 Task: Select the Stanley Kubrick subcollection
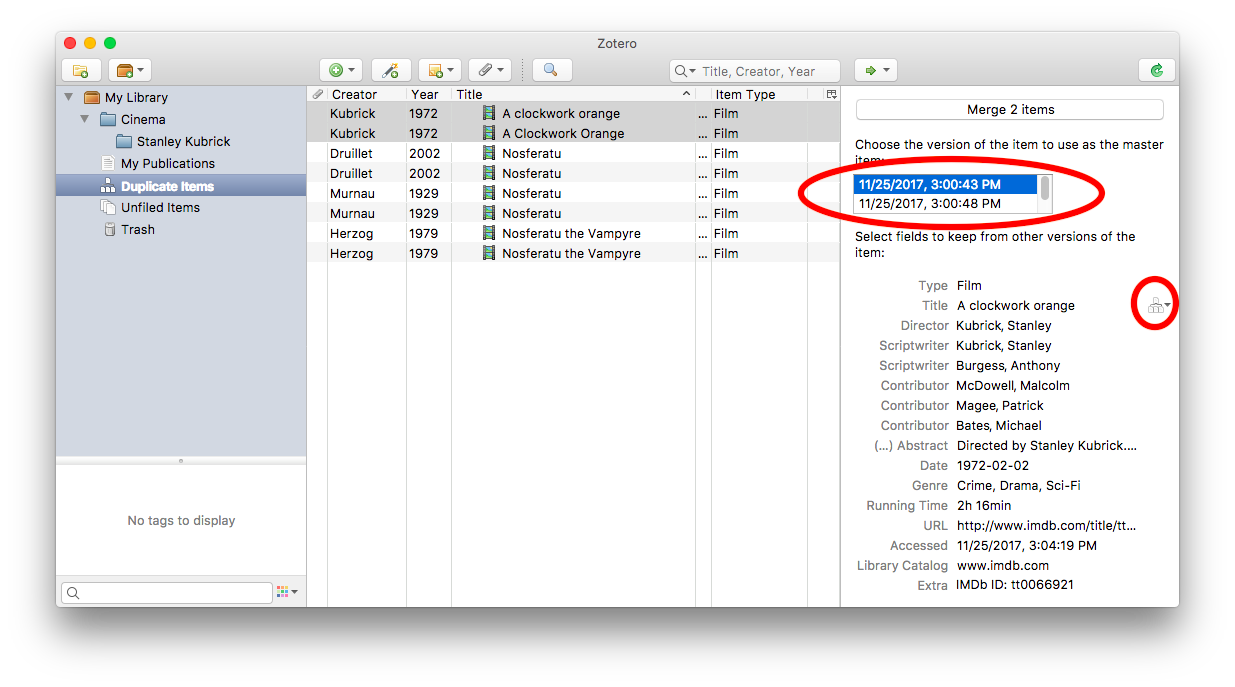click(x=183, y=141)
